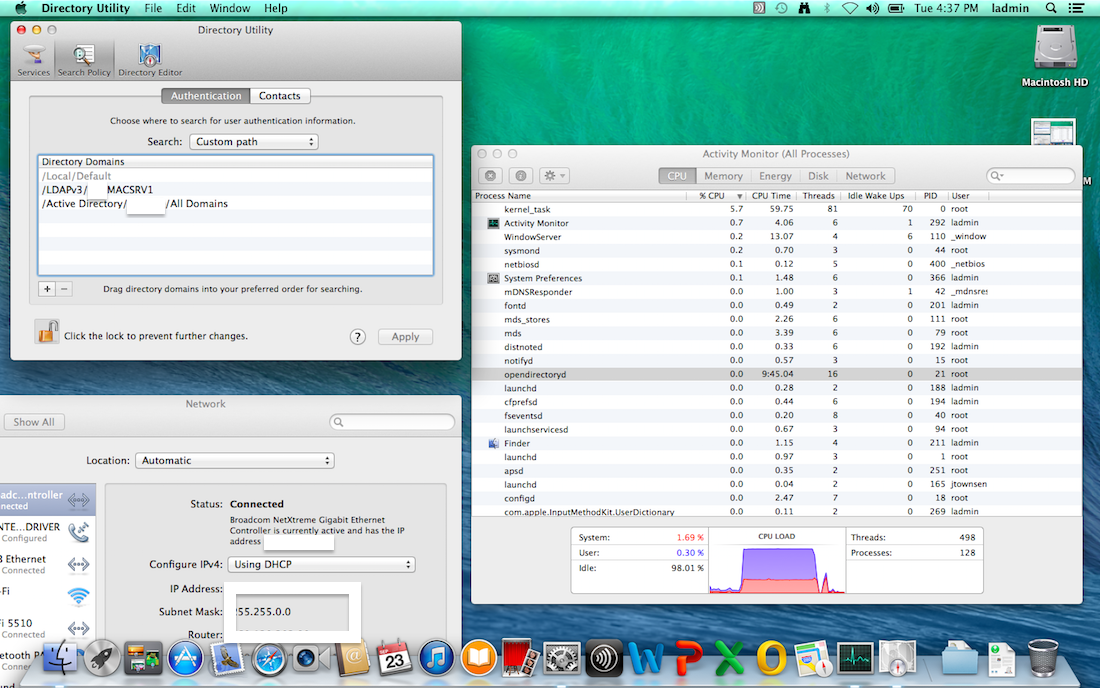Open volume control in menu bar

pos(872,8)
